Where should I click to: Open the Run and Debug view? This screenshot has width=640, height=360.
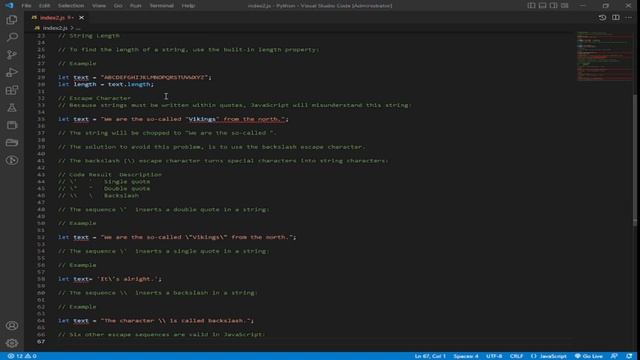pos(12,72)
